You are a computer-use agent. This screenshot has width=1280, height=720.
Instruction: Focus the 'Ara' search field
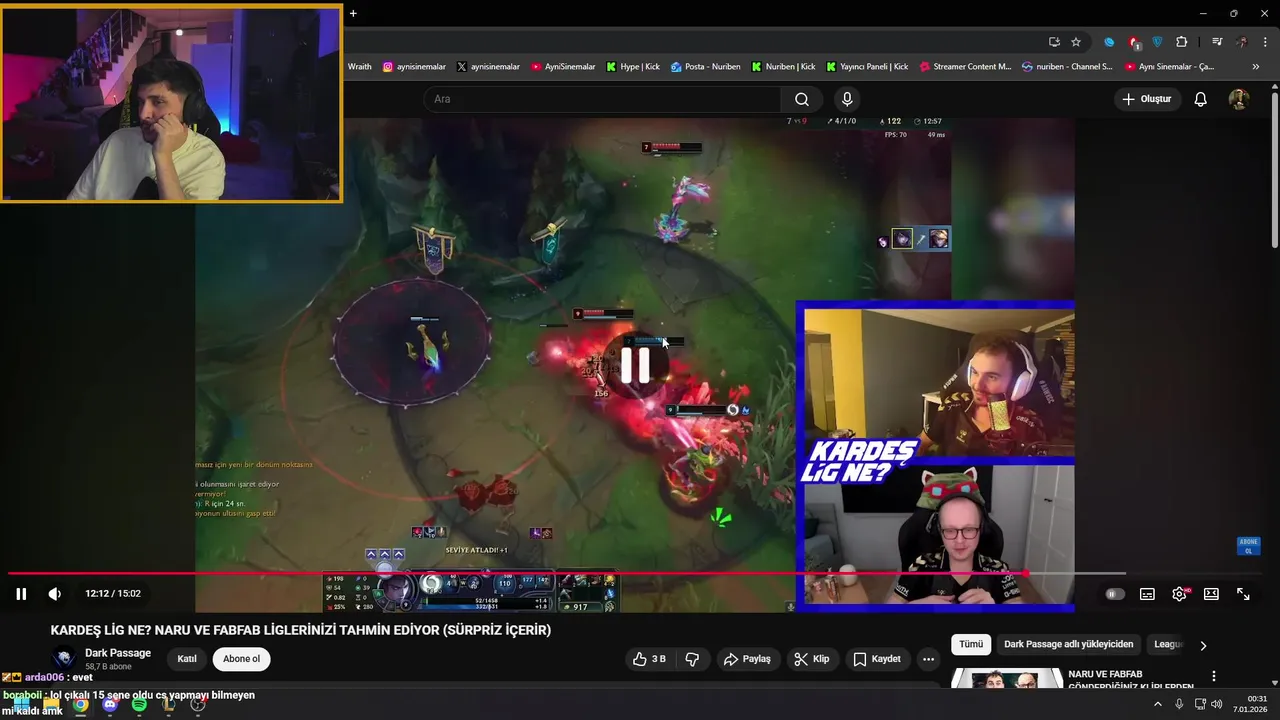(603, 99)
